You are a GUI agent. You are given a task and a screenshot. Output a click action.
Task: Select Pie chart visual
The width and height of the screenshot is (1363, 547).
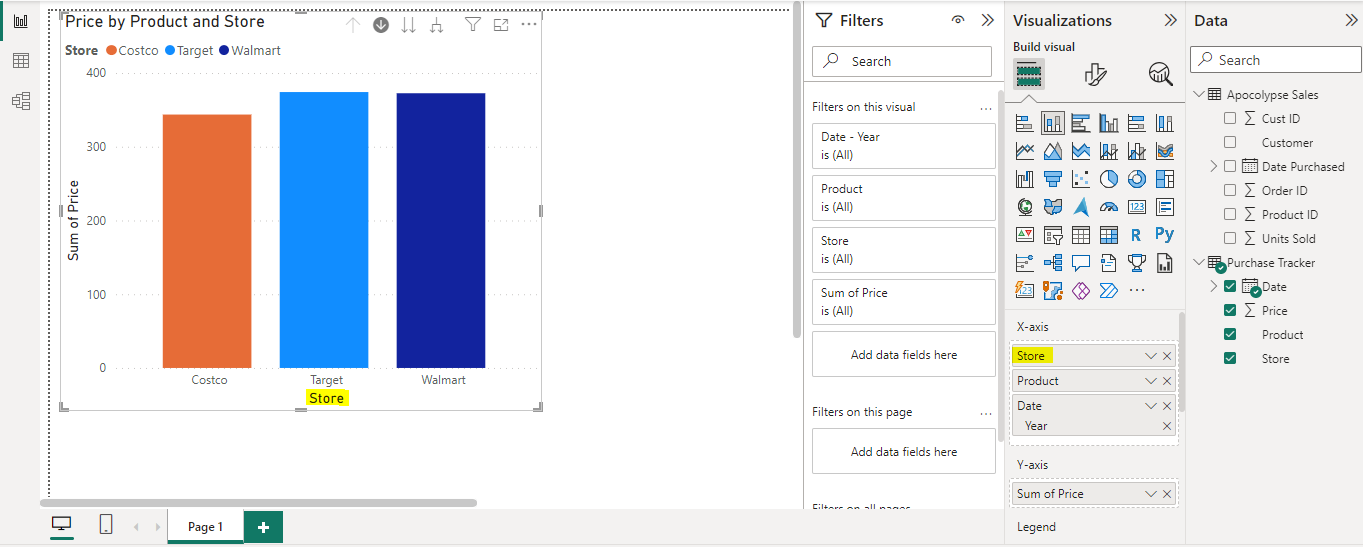[1108, 179]
